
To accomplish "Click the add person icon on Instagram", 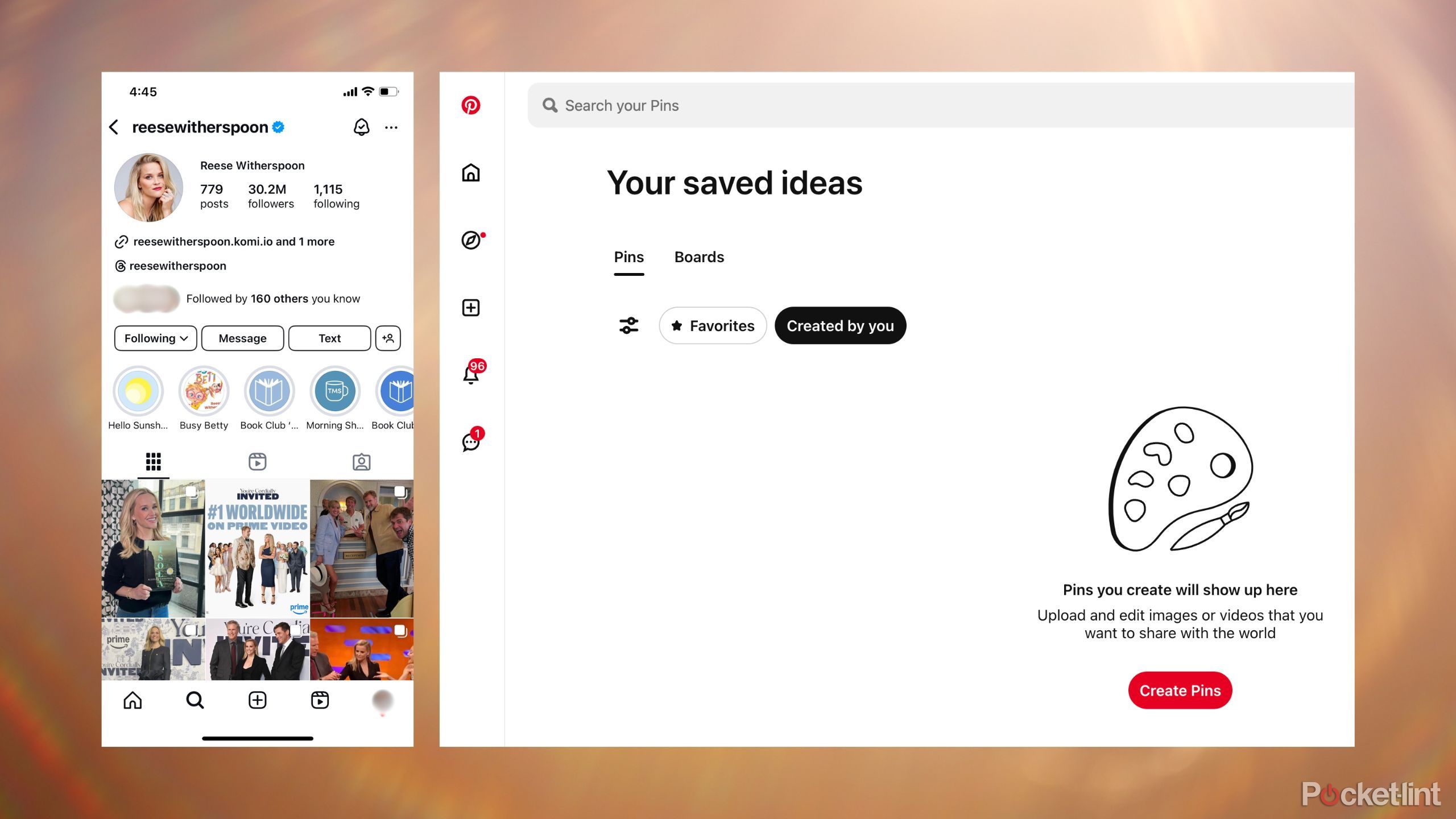I will tap(389, 338).
